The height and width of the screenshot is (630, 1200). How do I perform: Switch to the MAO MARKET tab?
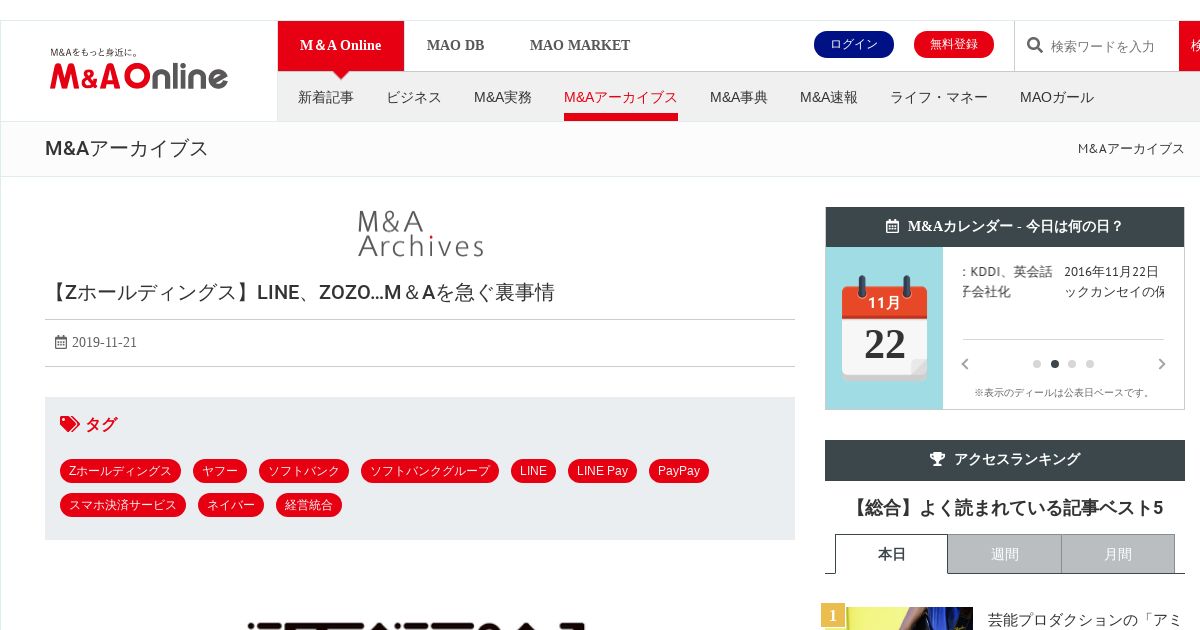tap(580, 46)
